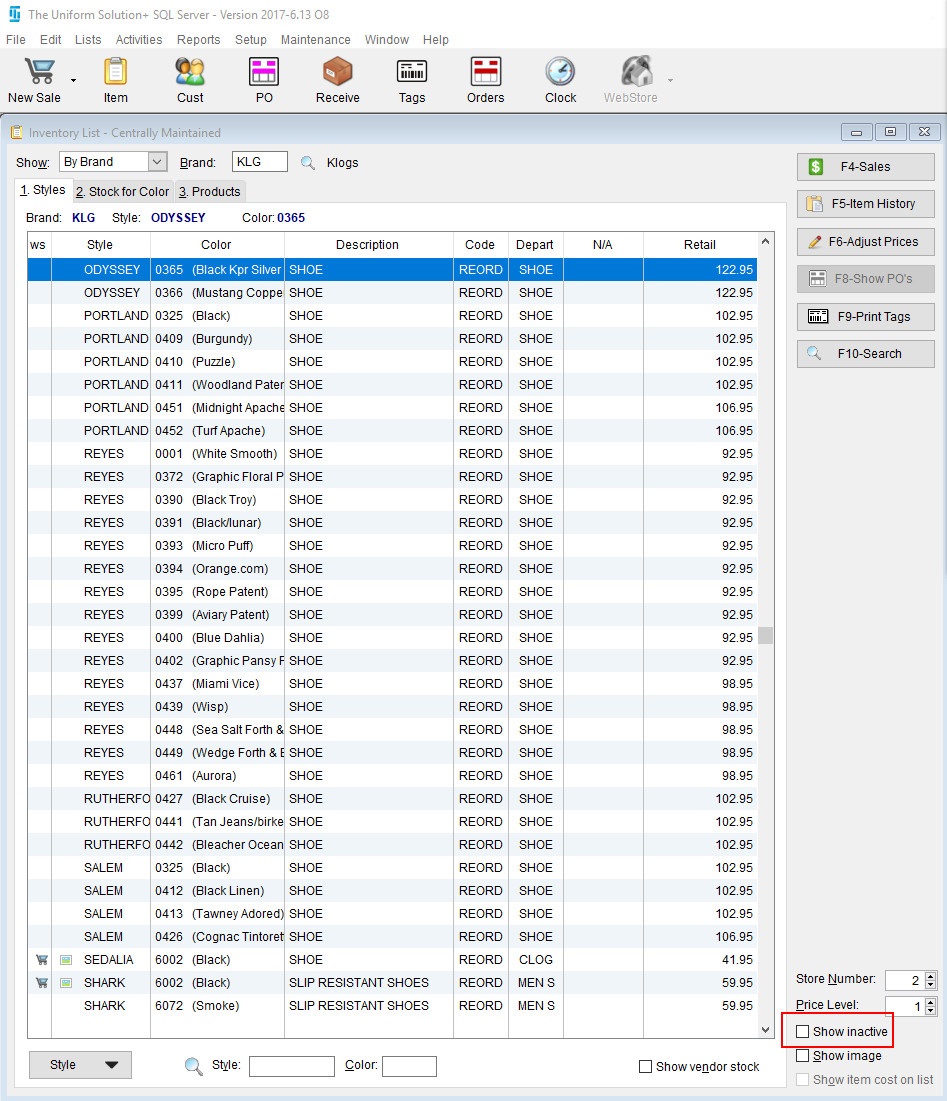Toggle Show item cost on list
The image size is (947, 1101).
coord(802,1080)
